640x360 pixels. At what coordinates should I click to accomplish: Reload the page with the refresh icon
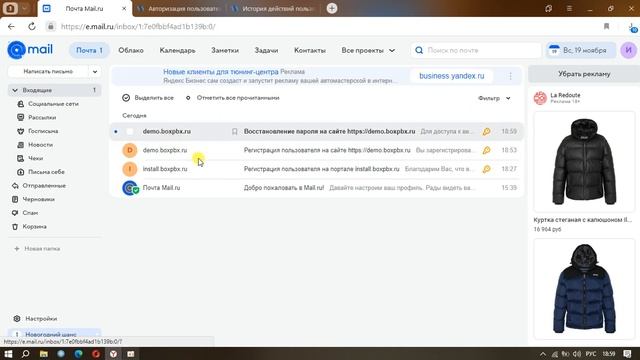pos(31,27)
